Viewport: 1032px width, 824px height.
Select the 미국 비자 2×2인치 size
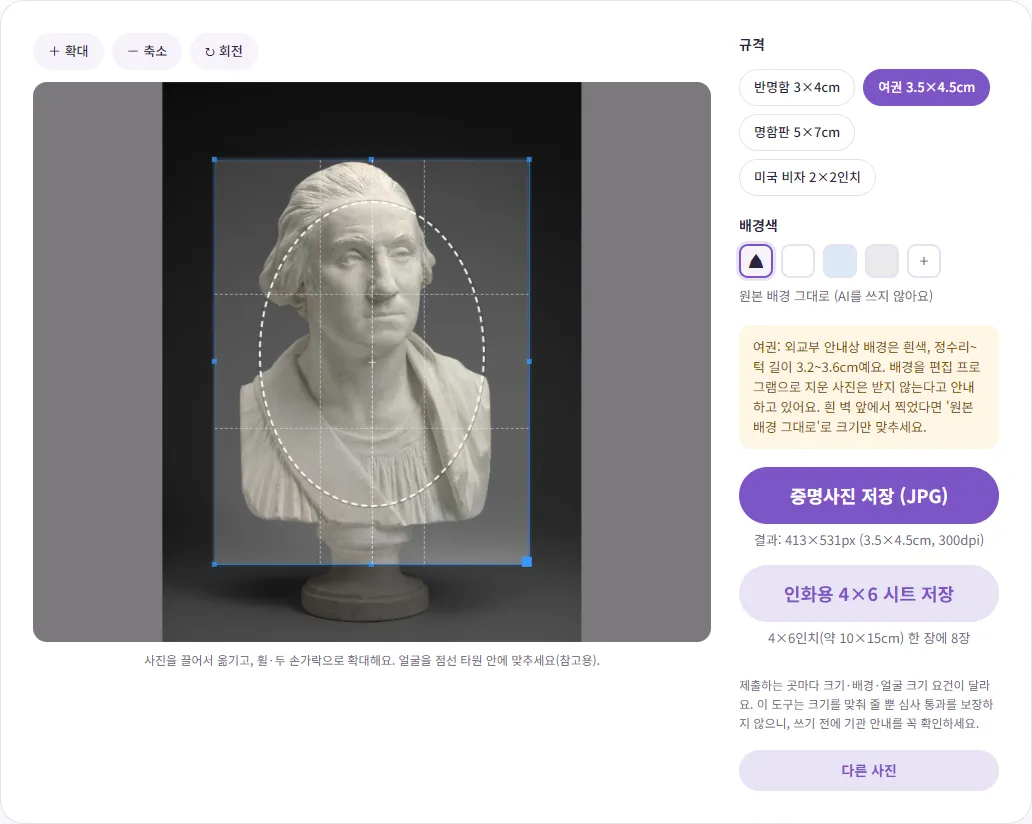click(807, 177)
